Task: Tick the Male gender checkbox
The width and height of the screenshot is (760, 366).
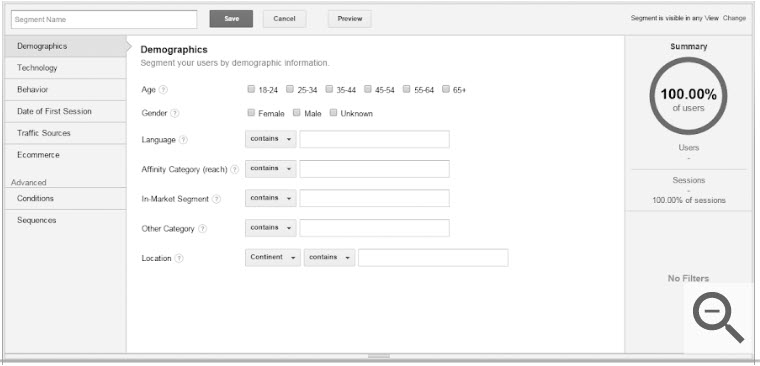Action: pos(297,113)
